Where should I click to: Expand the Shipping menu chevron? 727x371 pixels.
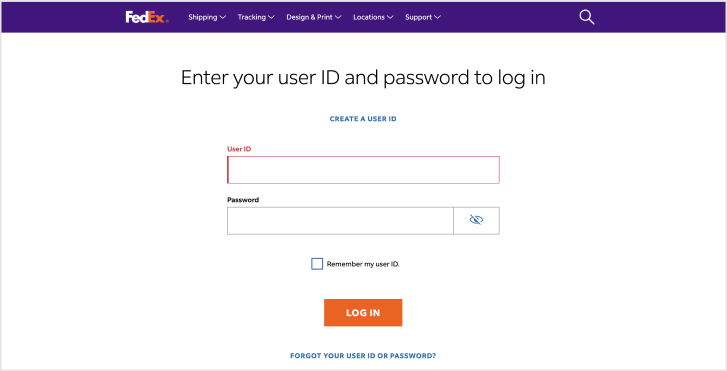click(223, 17)
